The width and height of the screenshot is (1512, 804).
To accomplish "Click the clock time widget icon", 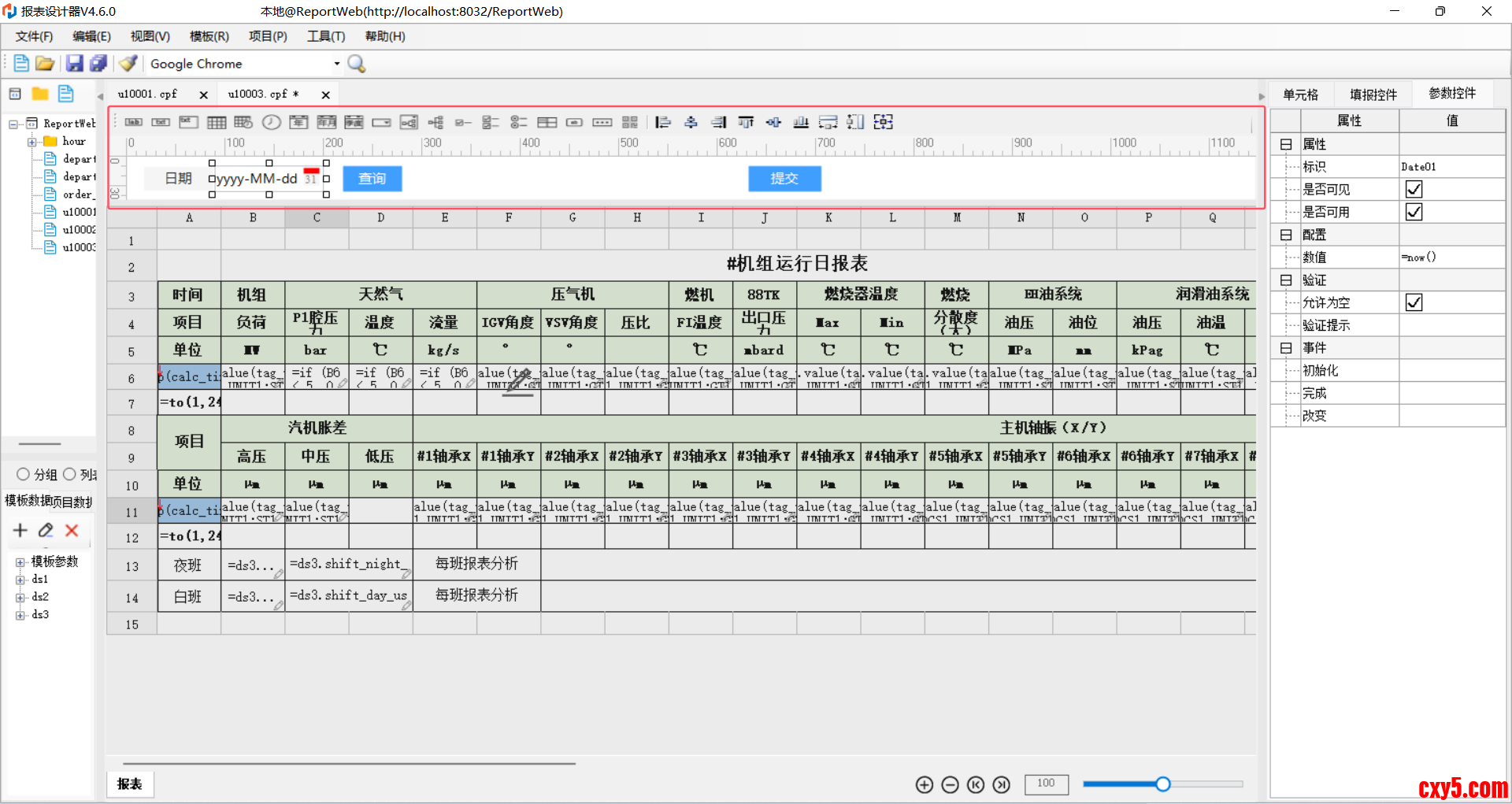I will [x=271, y=122].
